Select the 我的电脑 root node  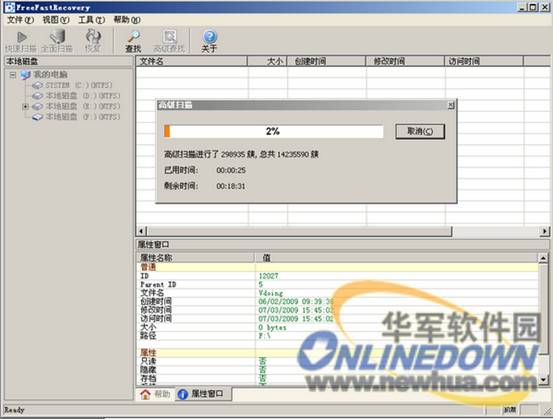tap(50, 75)
